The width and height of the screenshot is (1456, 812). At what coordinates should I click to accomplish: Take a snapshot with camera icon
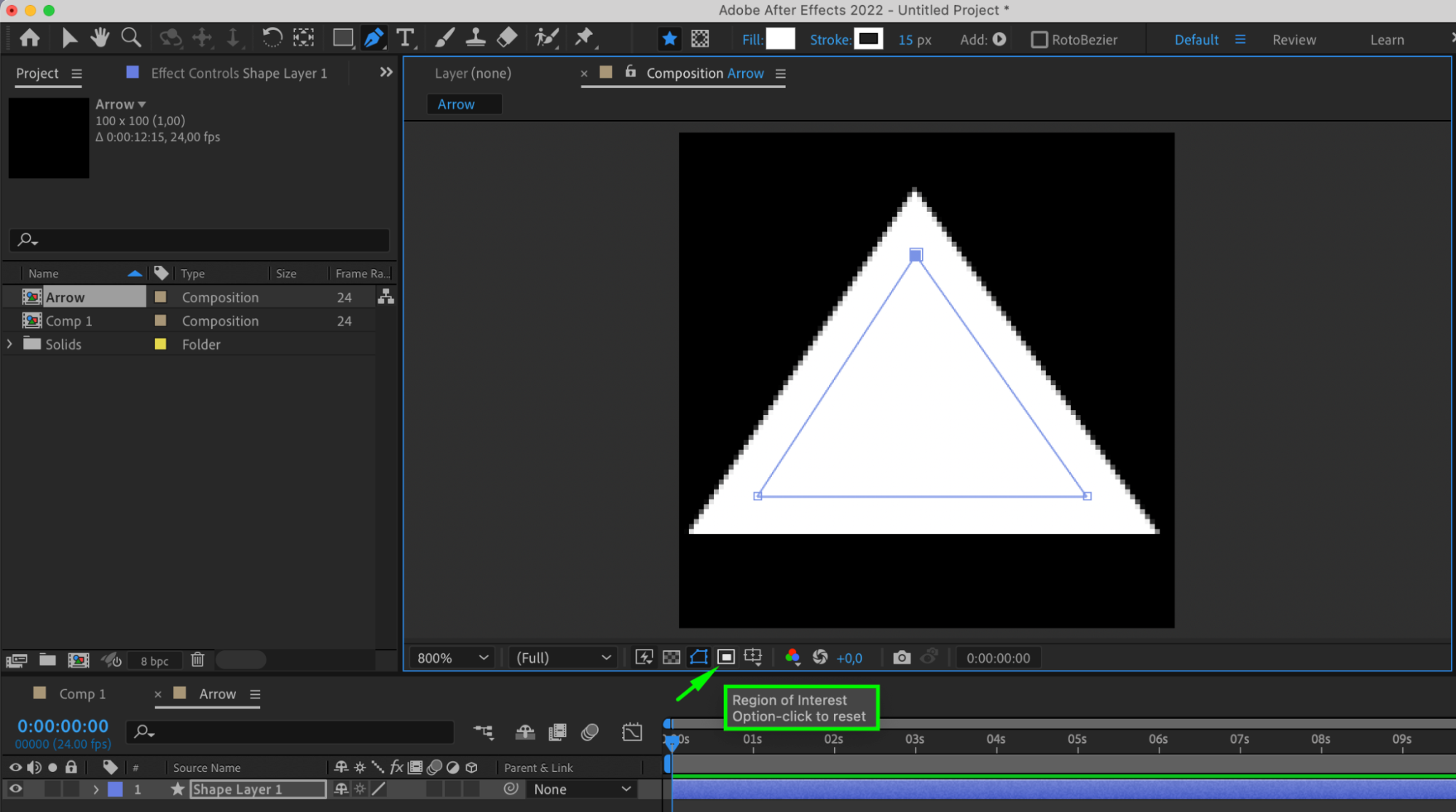(x=901, y=658)
